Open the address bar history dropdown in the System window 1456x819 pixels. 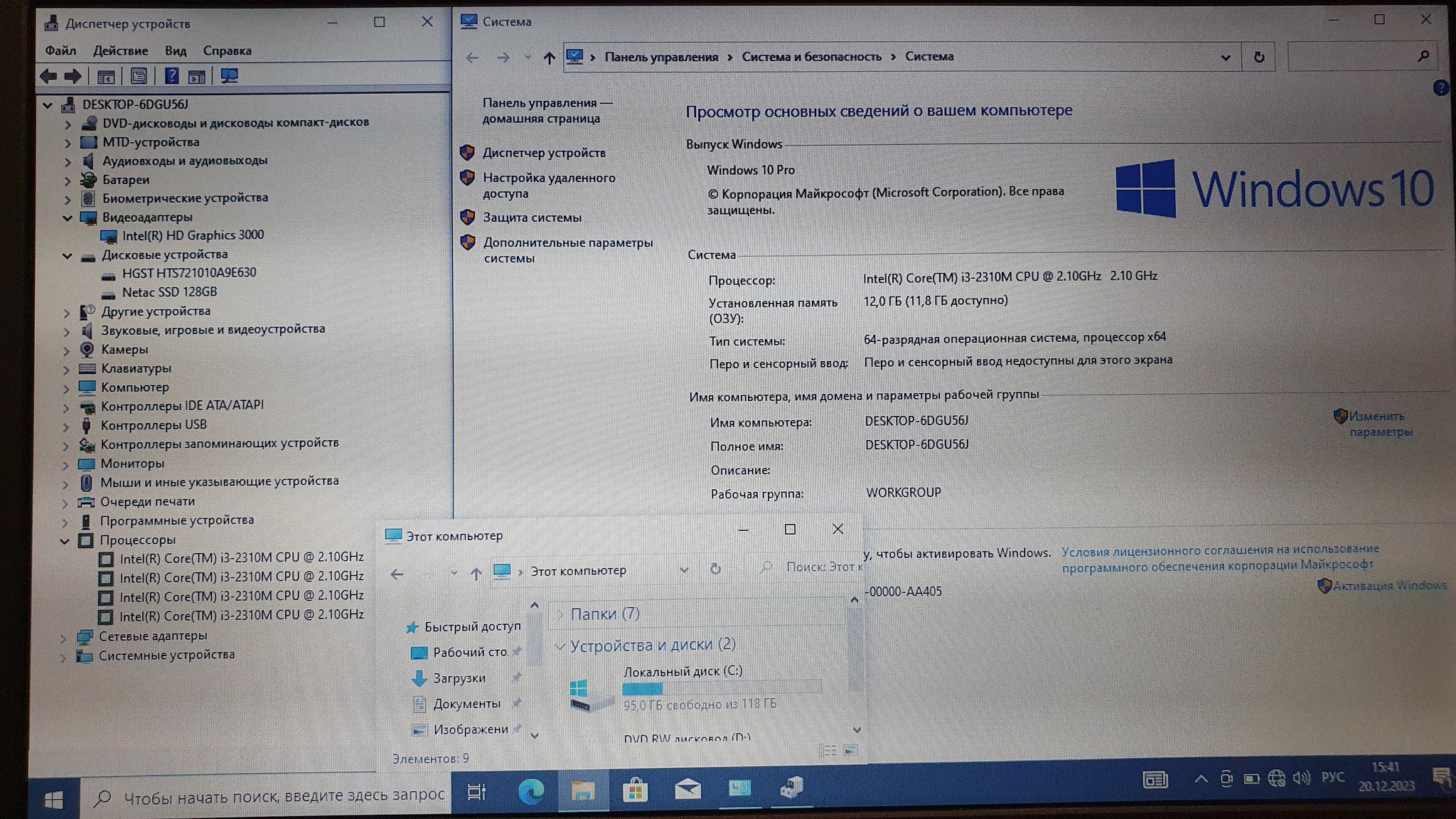(1225, 58)
